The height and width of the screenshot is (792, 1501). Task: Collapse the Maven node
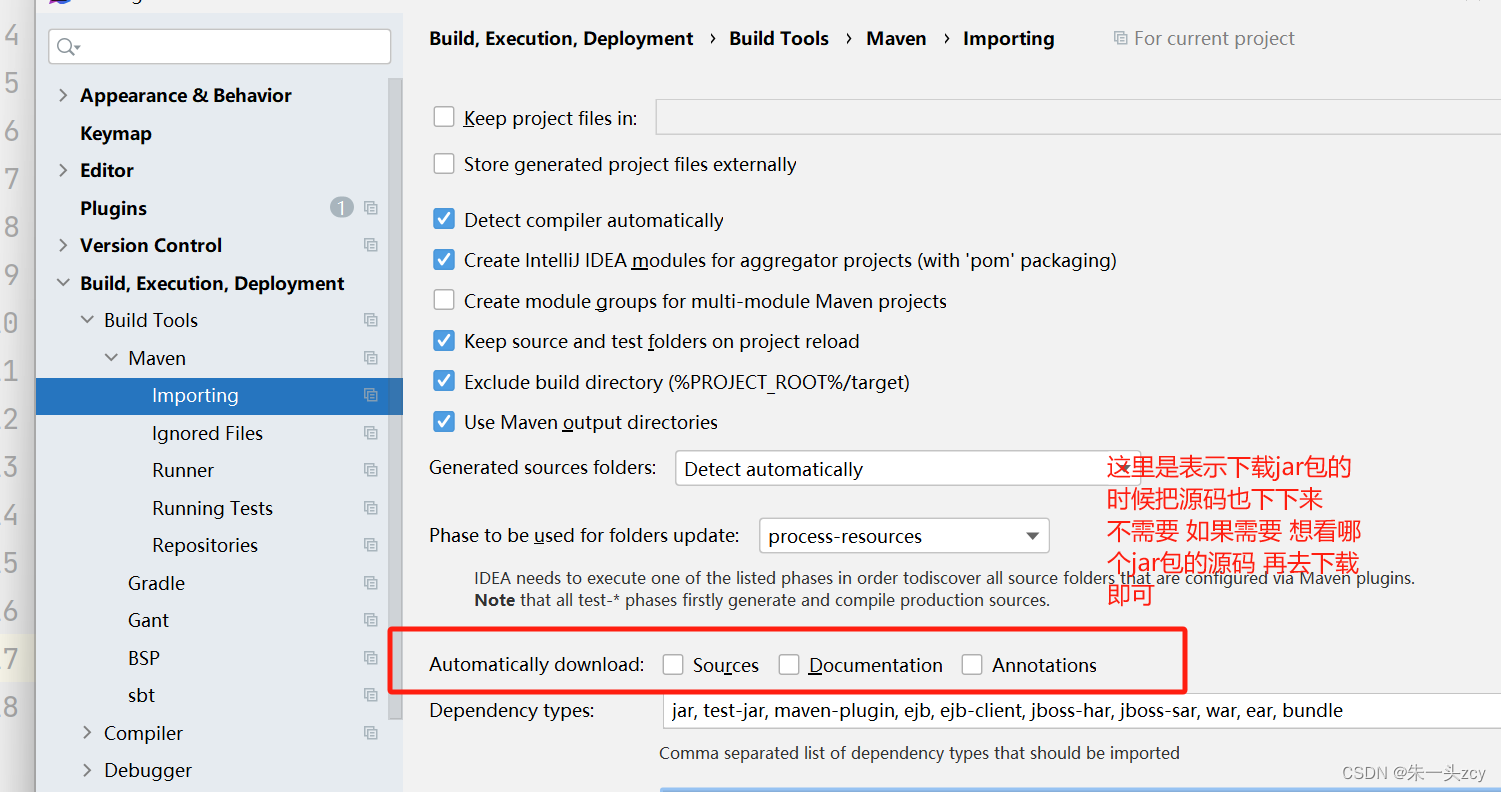click(x=111, y=358)
